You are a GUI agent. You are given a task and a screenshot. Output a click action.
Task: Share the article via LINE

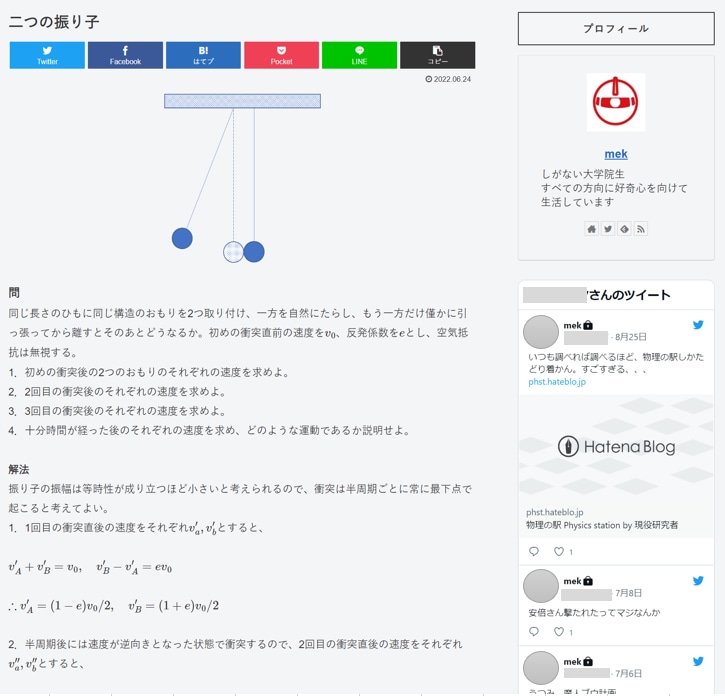tap(359, 55)
